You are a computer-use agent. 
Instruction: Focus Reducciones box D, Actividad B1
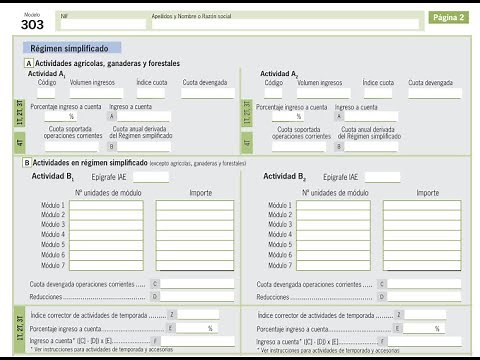pos(197,296)
